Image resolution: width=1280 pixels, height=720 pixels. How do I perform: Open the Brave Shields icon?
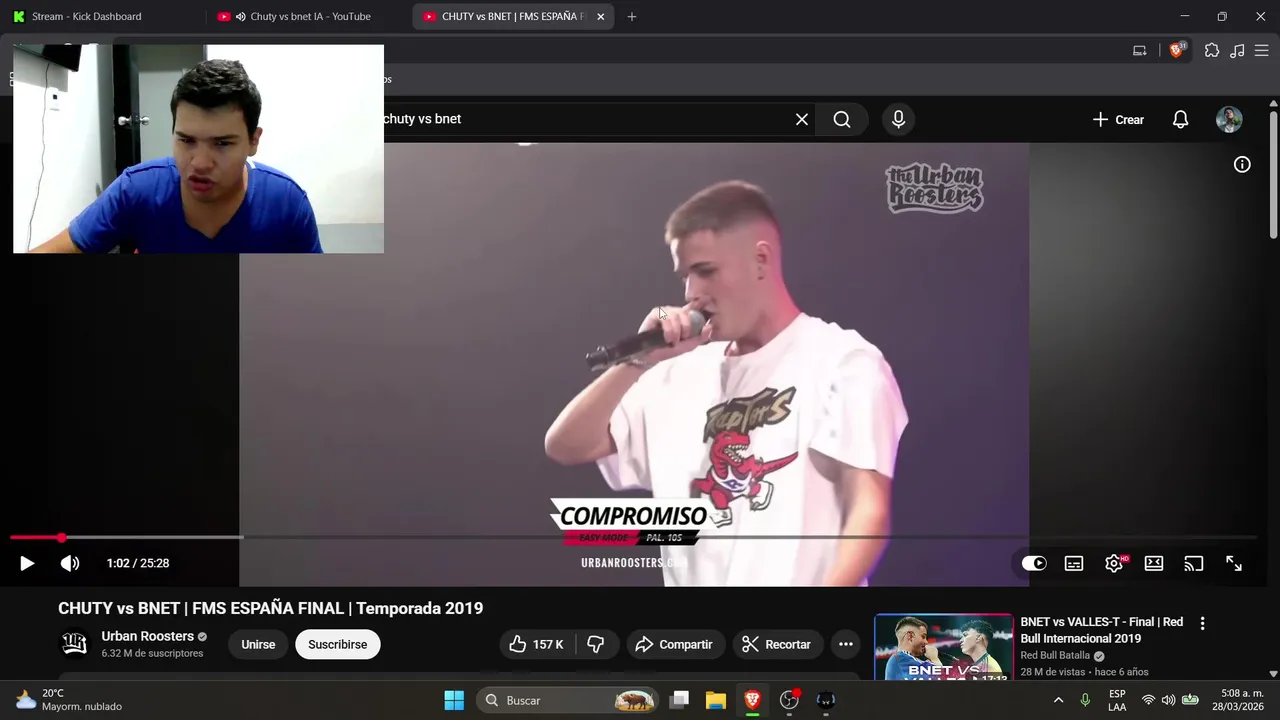1178,50
